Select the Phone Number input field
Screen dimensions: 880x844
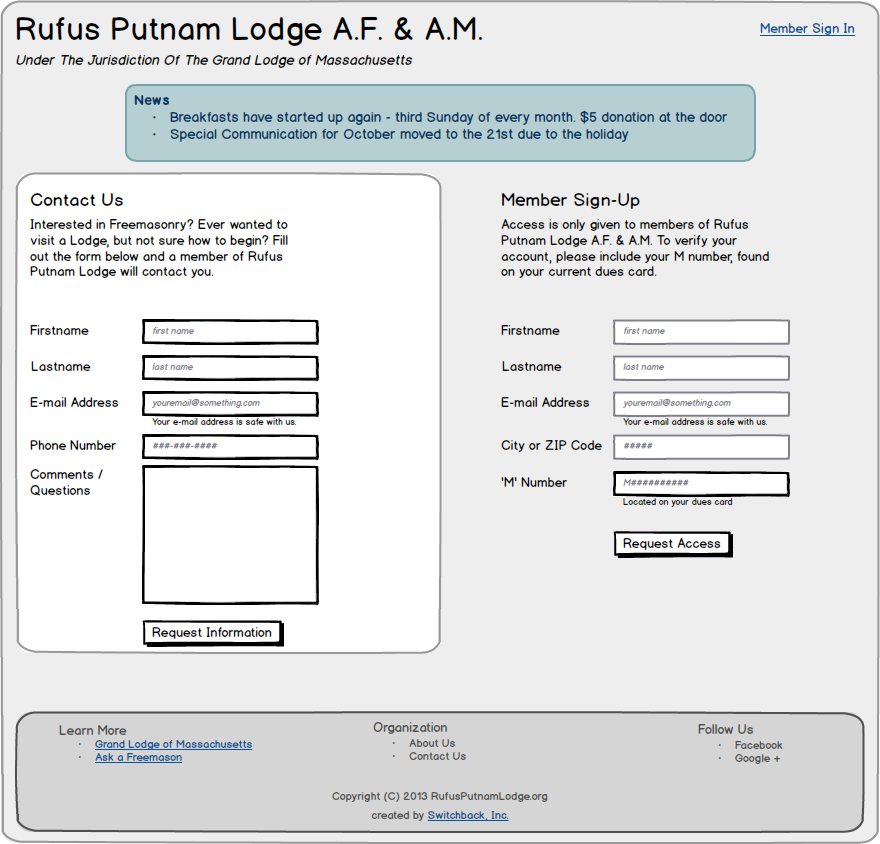pyautogui.click(x=230, y=447)
